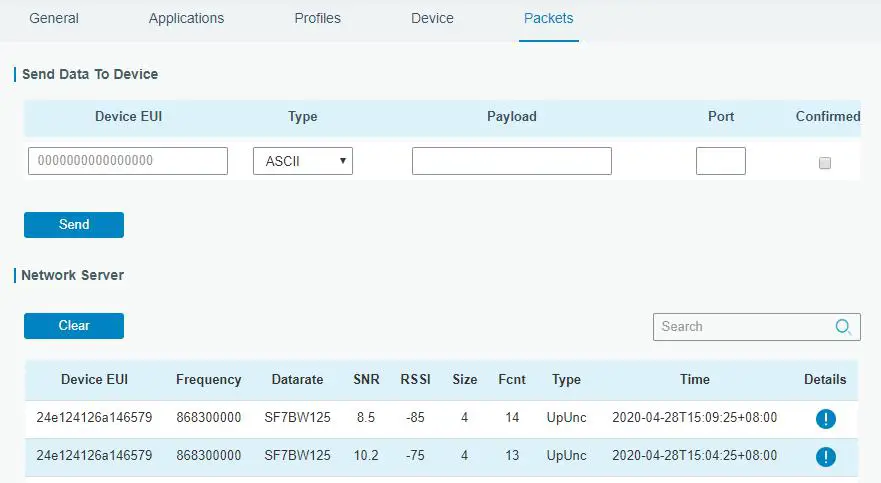Click the Frequency column header

pos(208,380)
